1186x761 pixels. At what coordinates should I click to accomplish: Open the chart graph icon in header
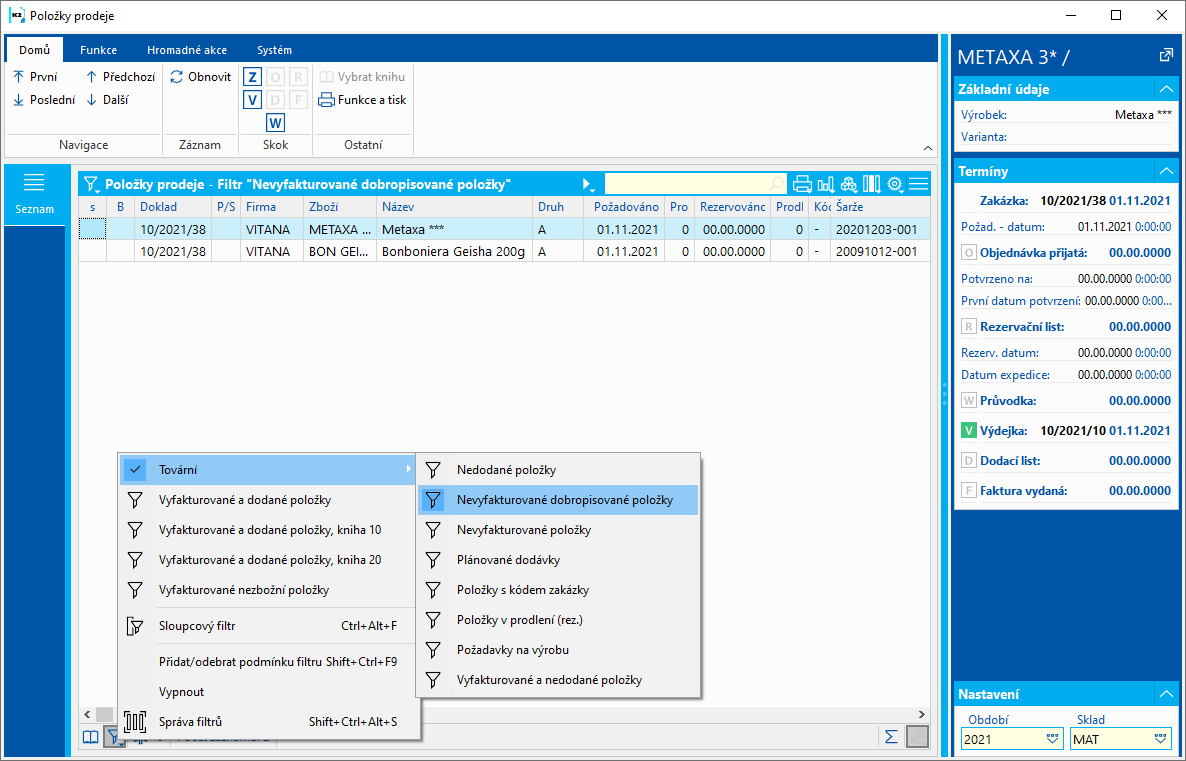point(826,184)
